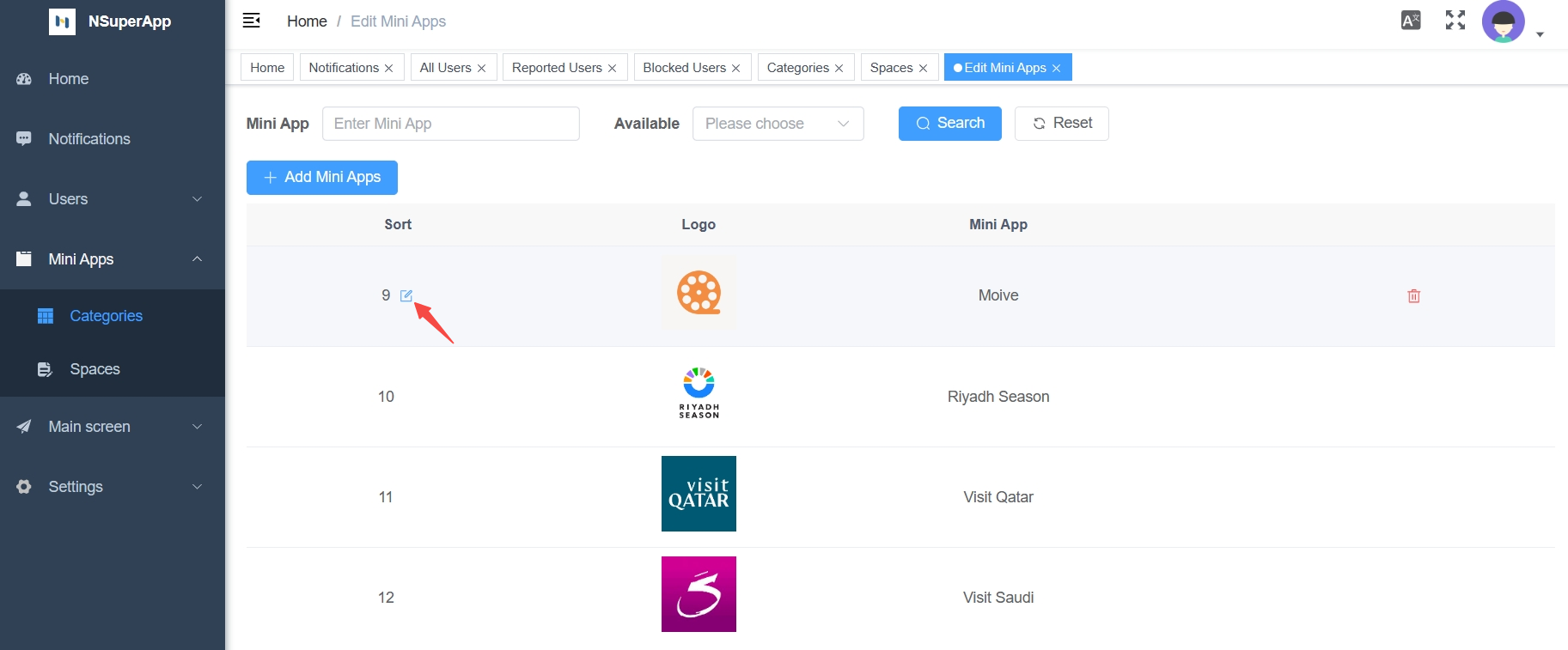This screenshot has height=650, width=1568.
Task: Click the NSuperApp logo icon
Action: coord(62,21)
